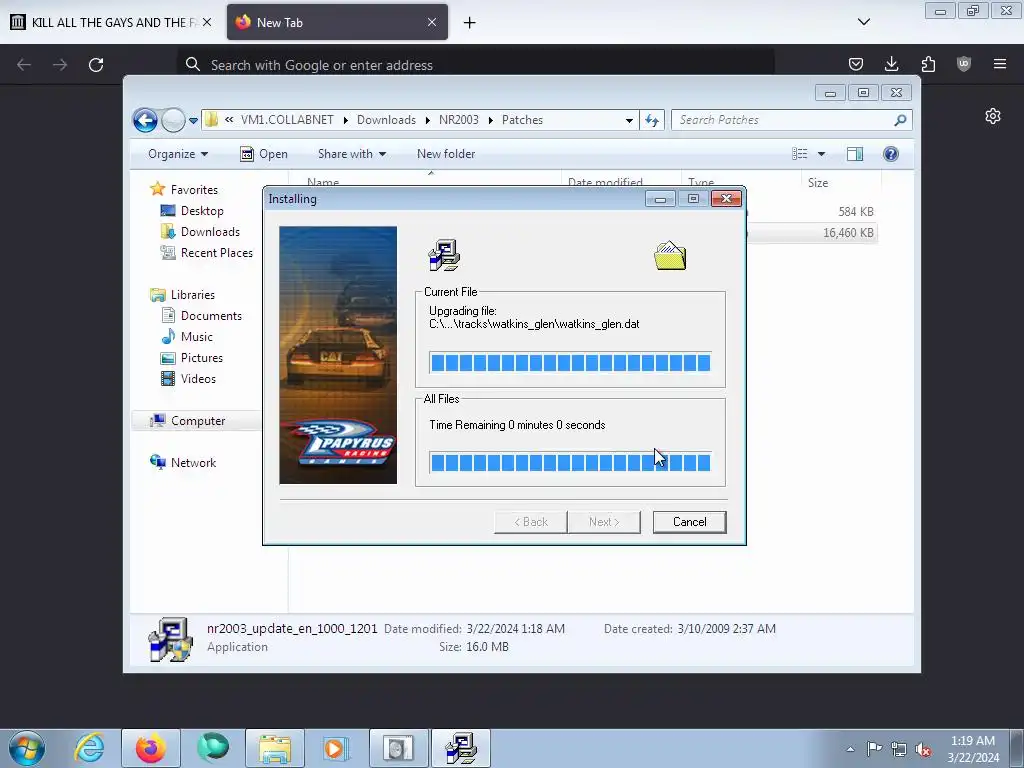Image resolution: width=1024 pixels, height=768 pixels.
Task: Open Downloads in navigation pane
Action: point(210,232)
